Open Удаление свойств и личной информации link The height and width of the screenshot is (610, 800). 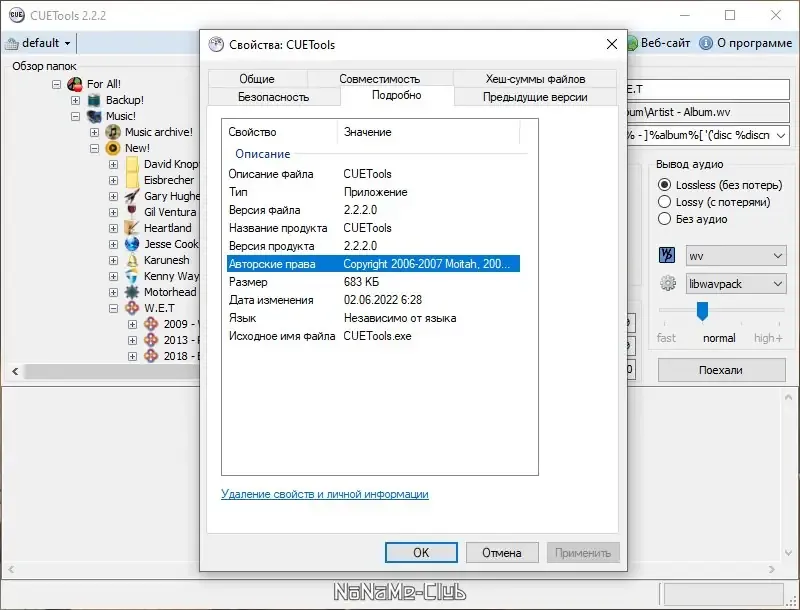[325, 494]
